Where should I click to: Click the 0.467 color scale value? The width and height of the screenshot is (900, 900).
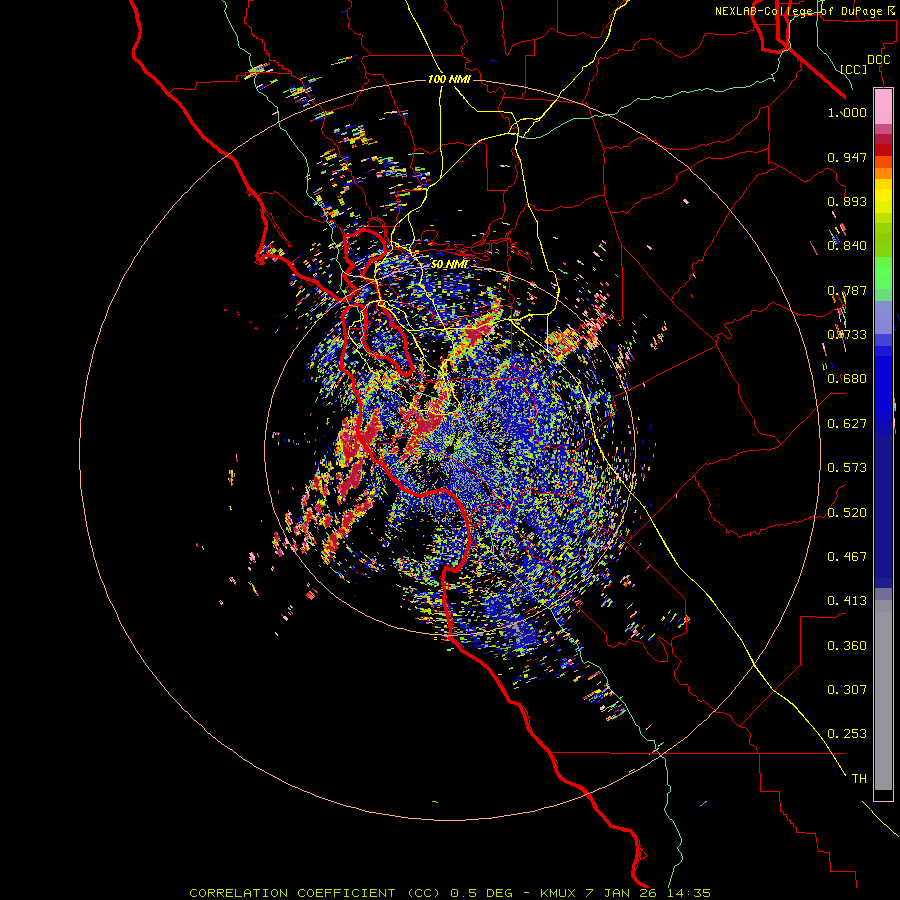pyautogui.click(x=847, y=557)
